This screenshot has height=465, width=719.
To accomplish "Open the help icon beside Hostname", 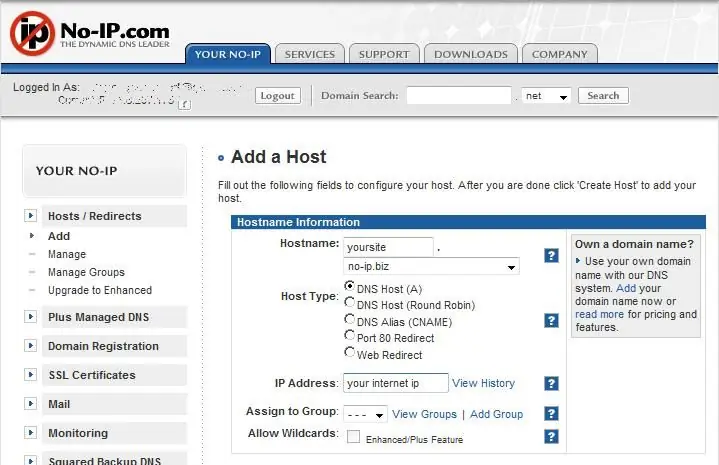I will (551, 255).
